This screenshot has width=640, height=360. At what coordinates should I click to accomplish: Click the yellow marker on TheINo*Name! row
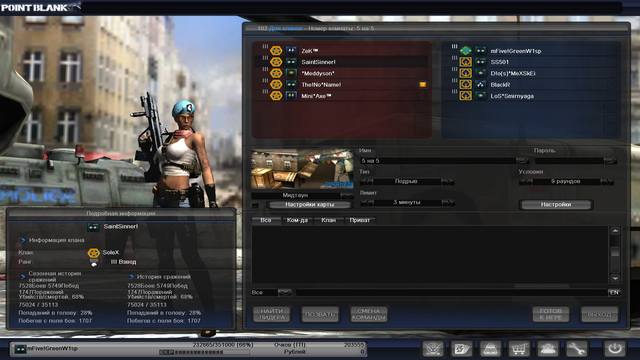[x=423, y=84]
